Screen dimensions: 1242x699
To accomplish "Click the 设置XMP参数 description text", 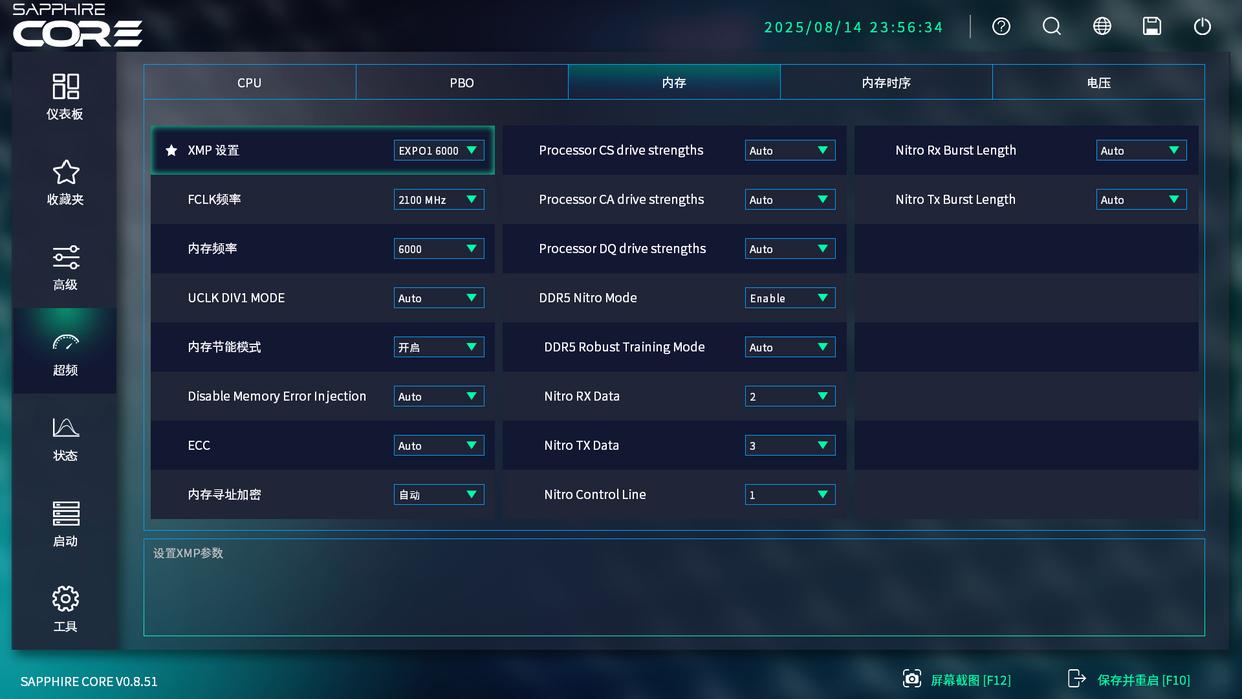I will (188, 553).
